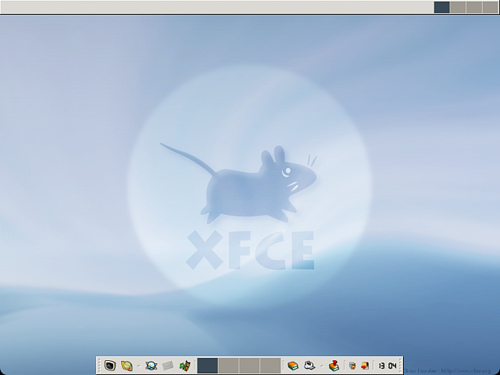Launch the terminal emulator from the panel

[110, 366]
